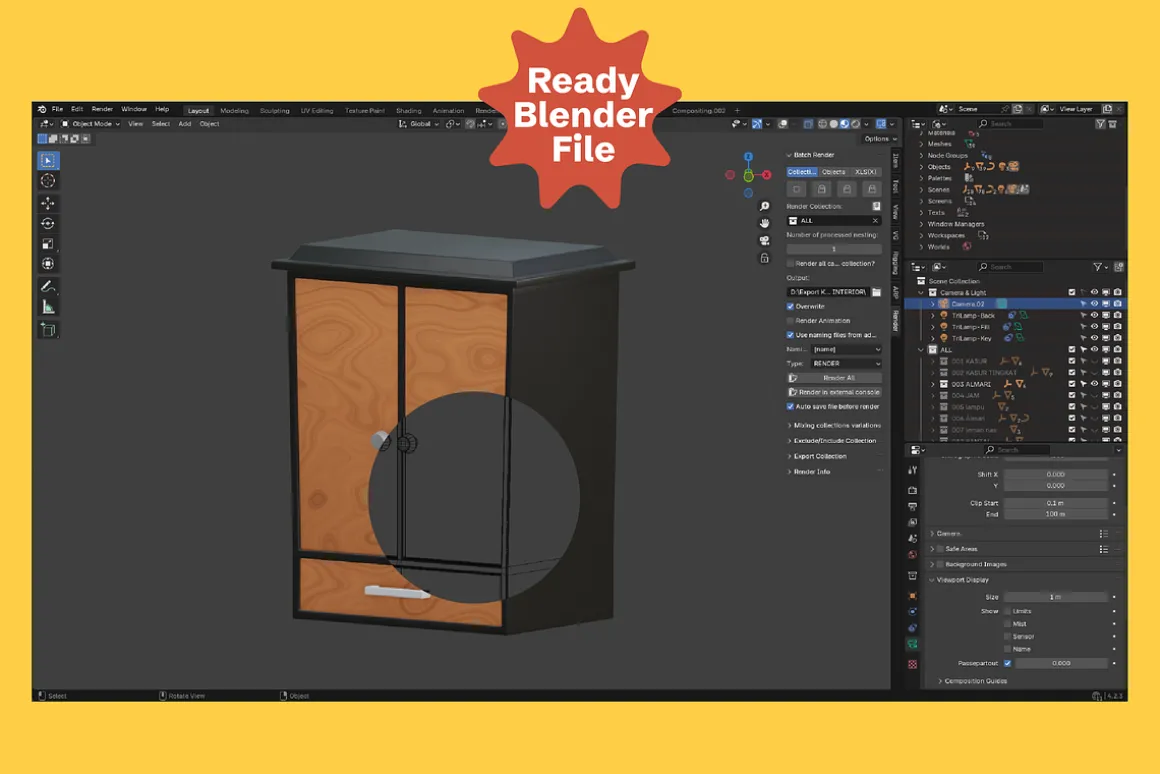Viewport: 1160px width, 774px height.
Task: Enable Render all collection checkbox
Action: tap(790, 263)
